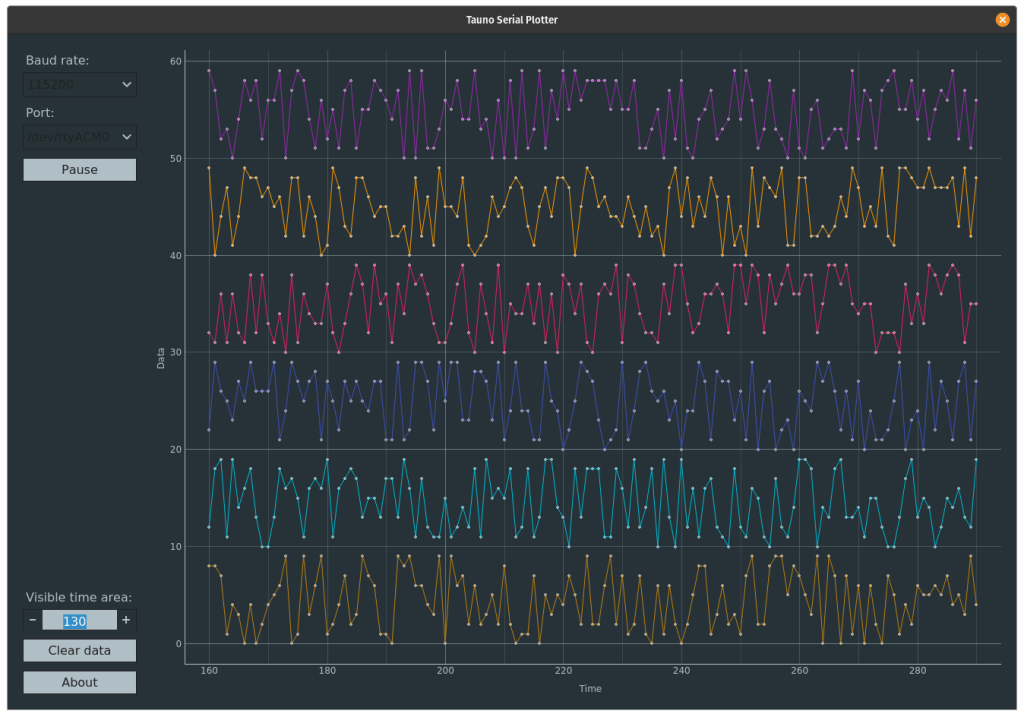Click the 240 tick label on time axis
Screen dimensions: 1024x717
tap(681, 671)
